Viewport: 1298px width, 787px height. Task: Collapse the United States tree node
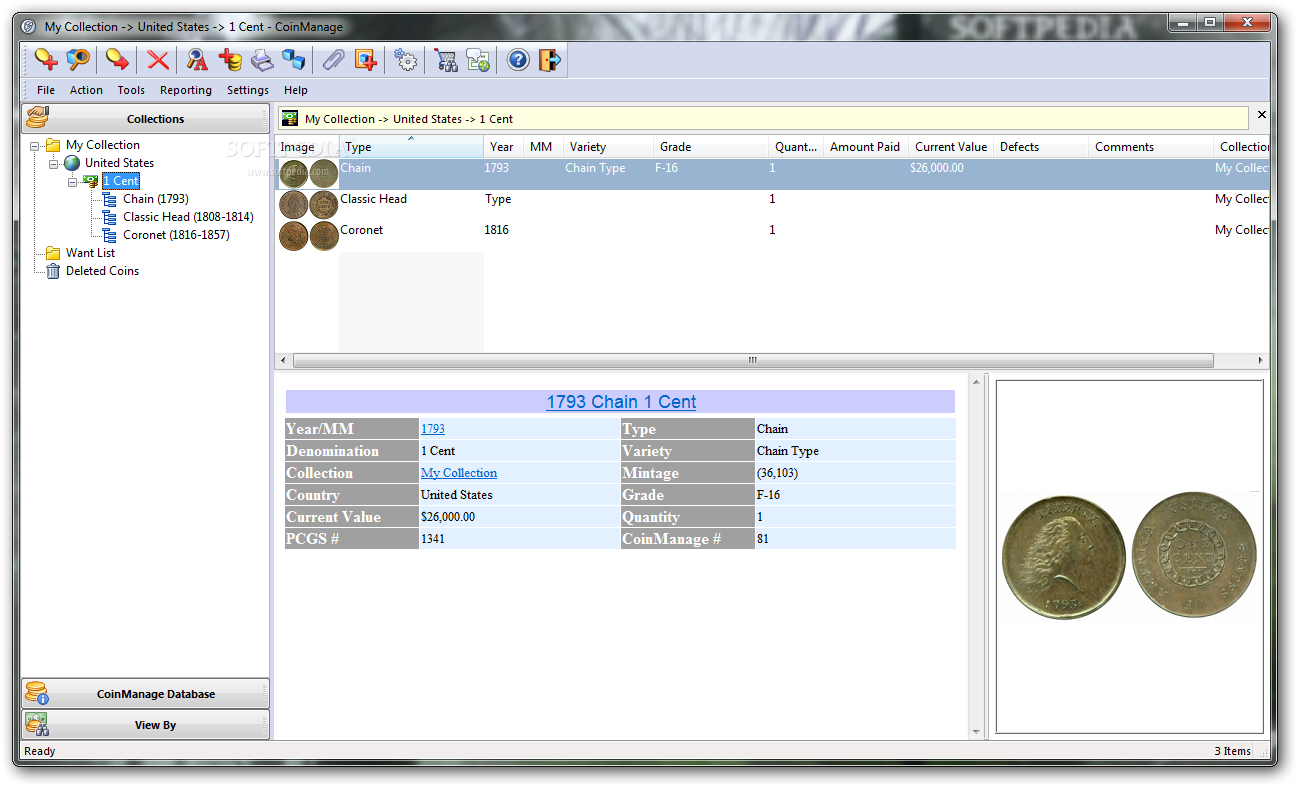click(x=54, y=163)
